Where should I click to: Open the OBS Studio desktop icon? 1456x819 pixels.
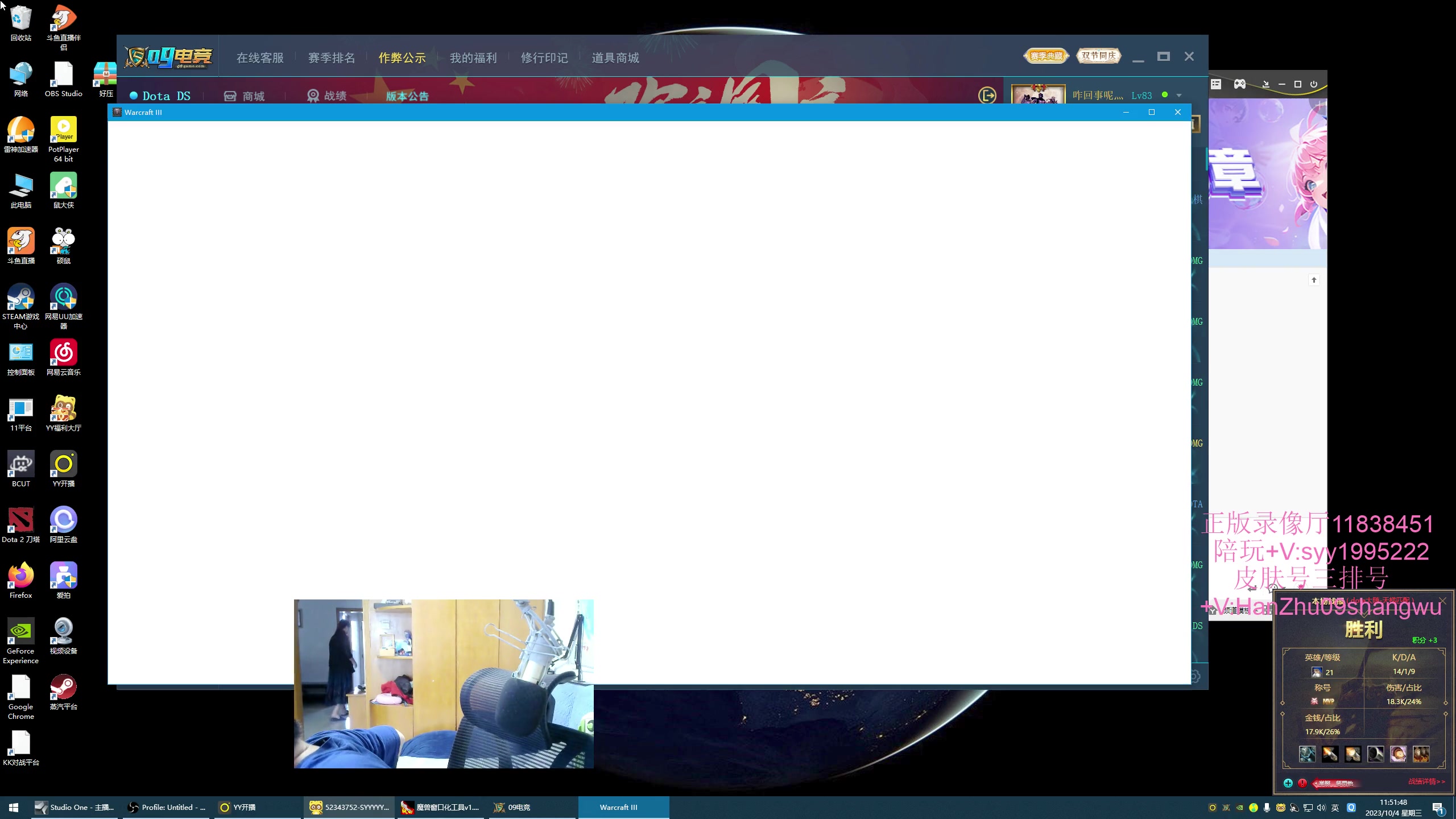point(63,79)
